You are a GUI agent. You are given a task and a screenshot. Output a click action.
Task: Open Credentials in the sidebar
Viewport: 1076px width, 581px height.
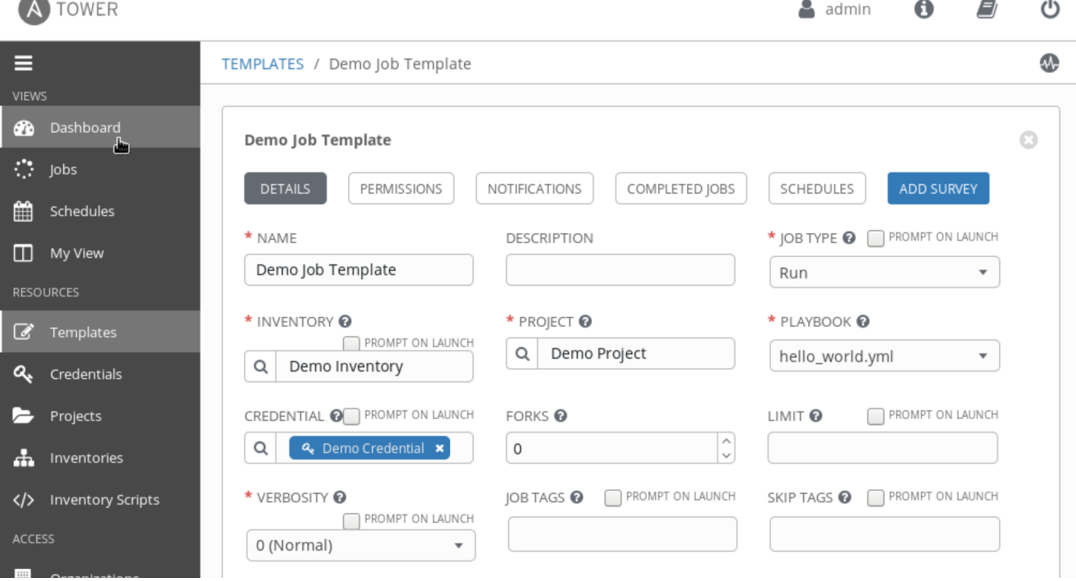(x=100, y=374)
